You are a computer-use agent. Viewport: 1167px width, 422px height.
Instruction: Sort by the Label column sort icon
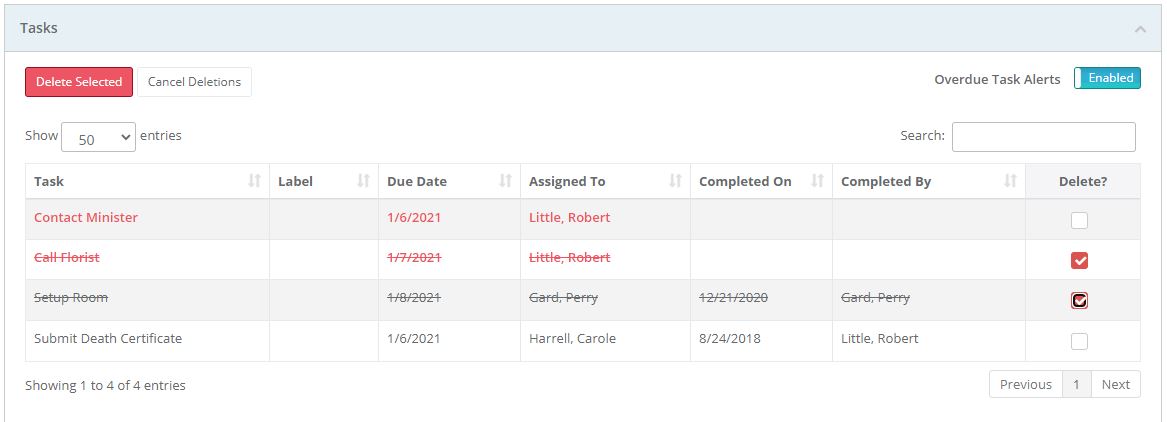[363, 181]
